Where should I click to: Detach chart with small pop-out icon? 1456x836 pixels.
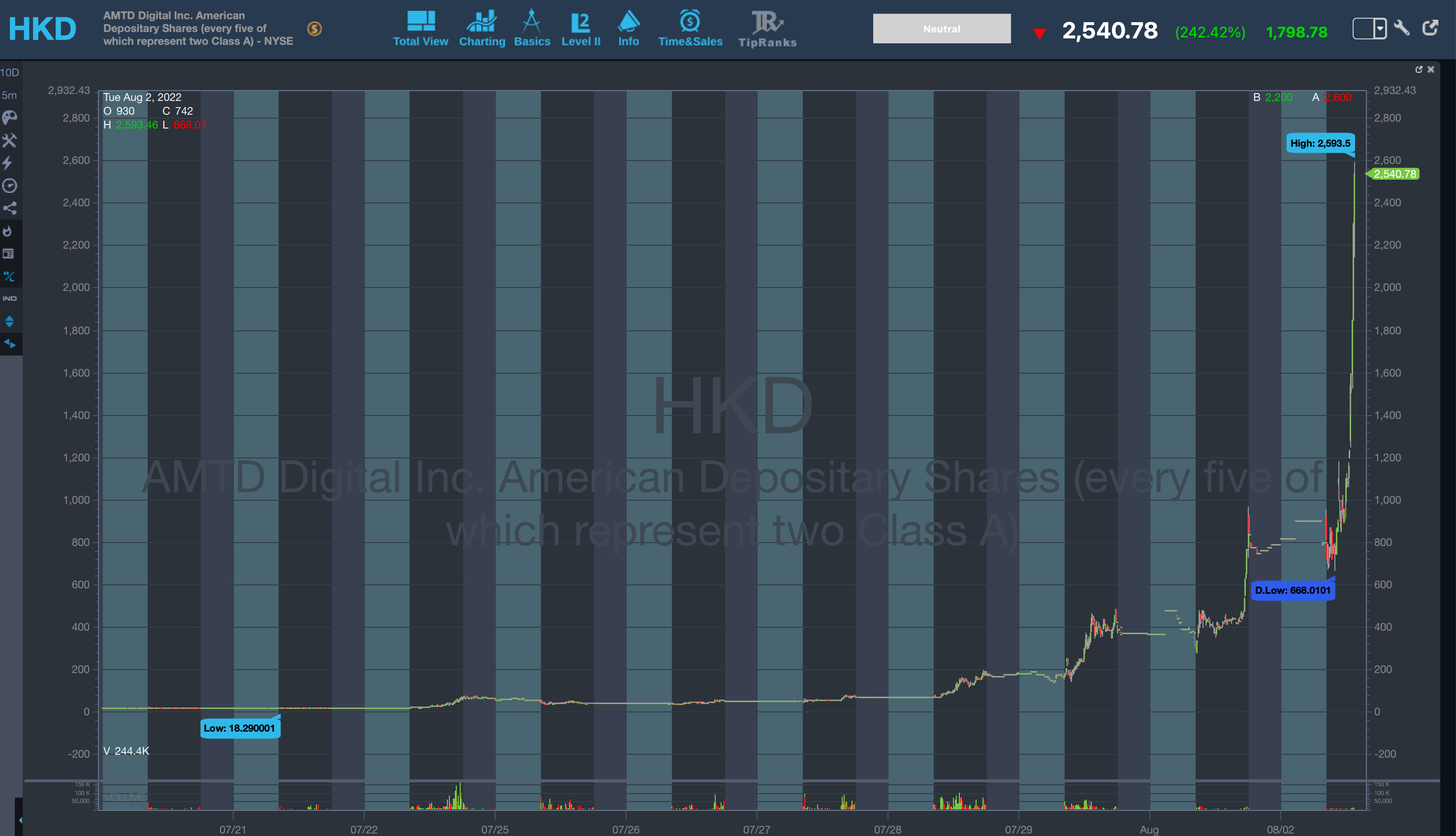point(1419,69)
